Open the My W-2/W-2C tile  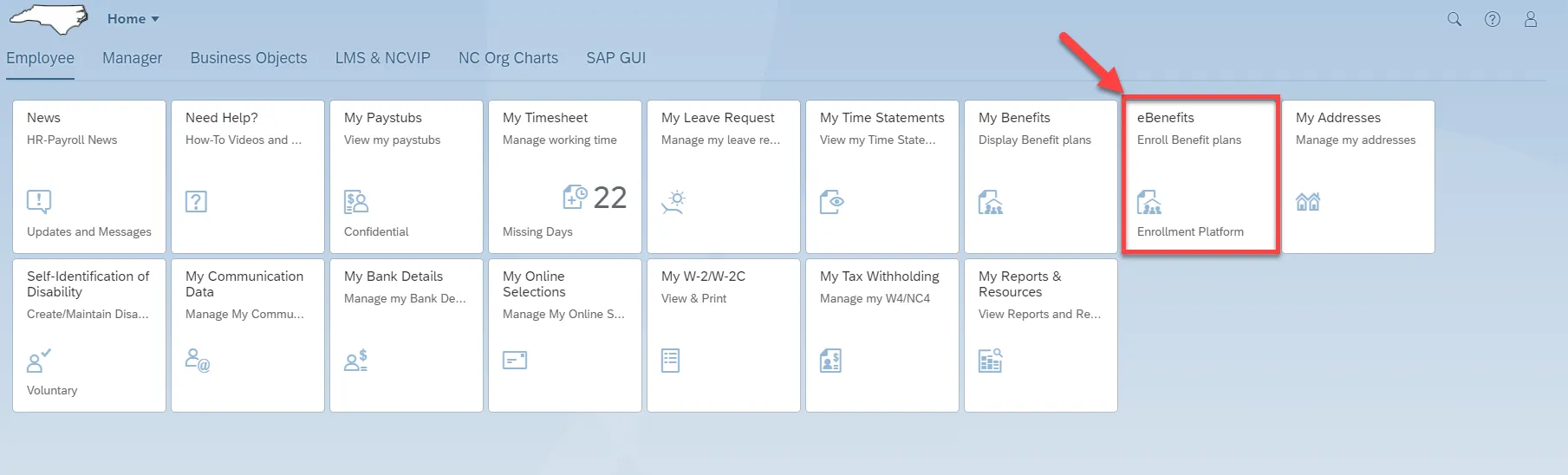point(724,335)
